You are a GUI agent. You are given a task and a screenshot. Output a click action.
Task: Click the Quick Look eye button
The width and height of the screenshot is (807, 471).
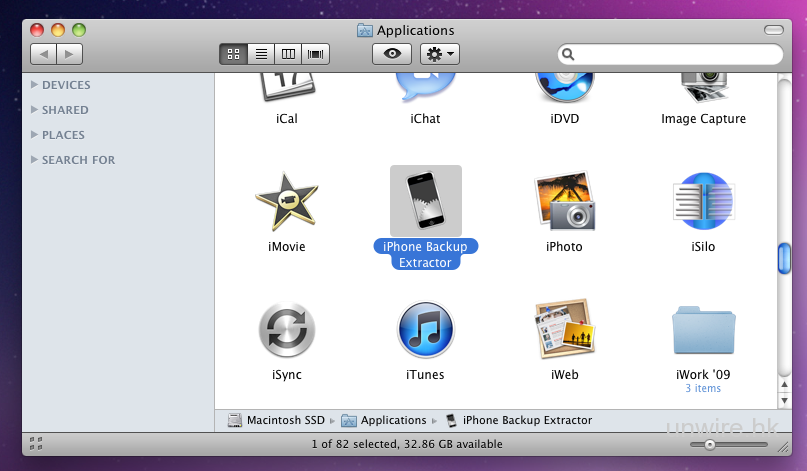(x=391, y=54)
